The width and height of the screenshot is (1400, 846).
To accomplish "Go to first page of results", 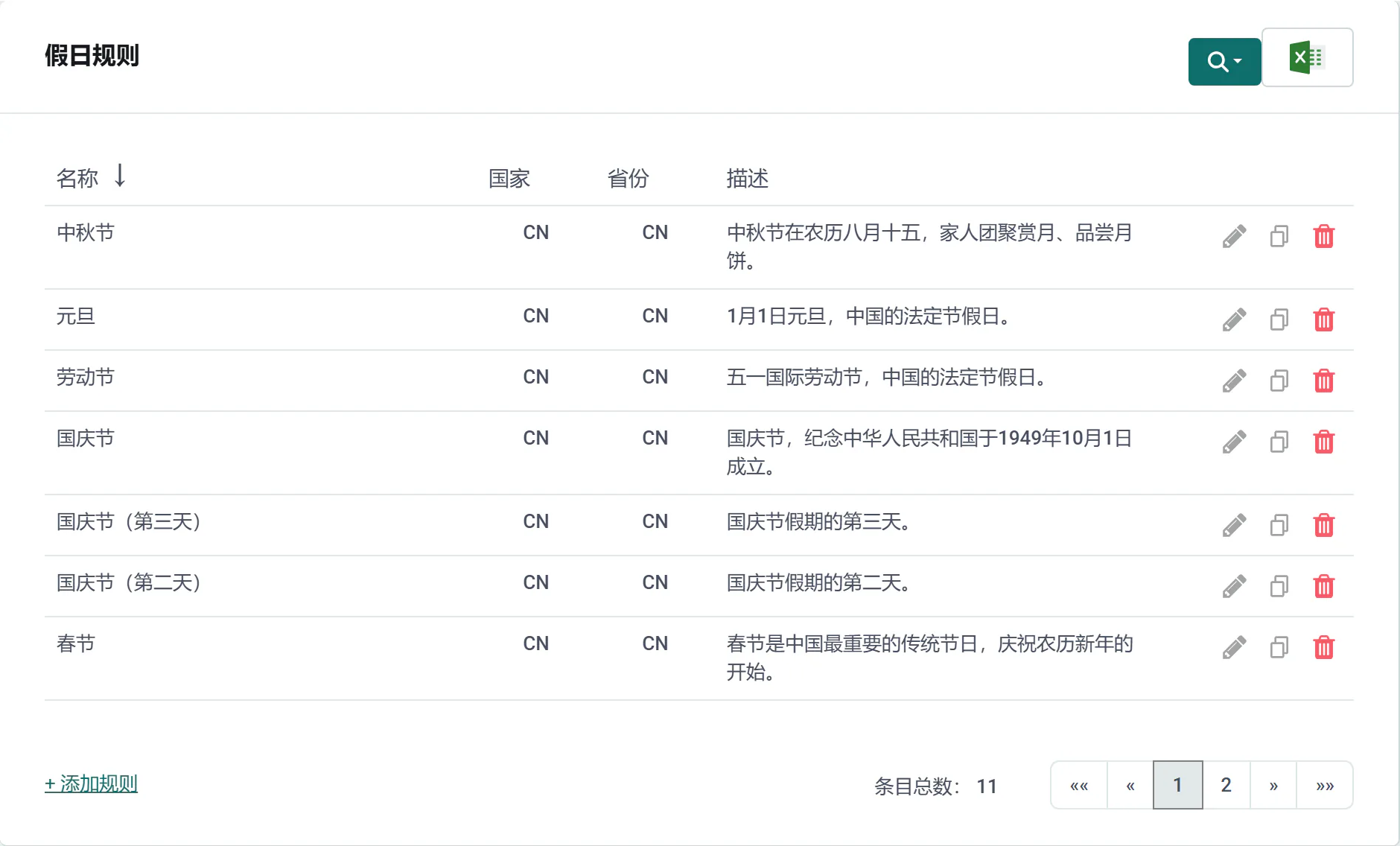I will pos(1079,785).
